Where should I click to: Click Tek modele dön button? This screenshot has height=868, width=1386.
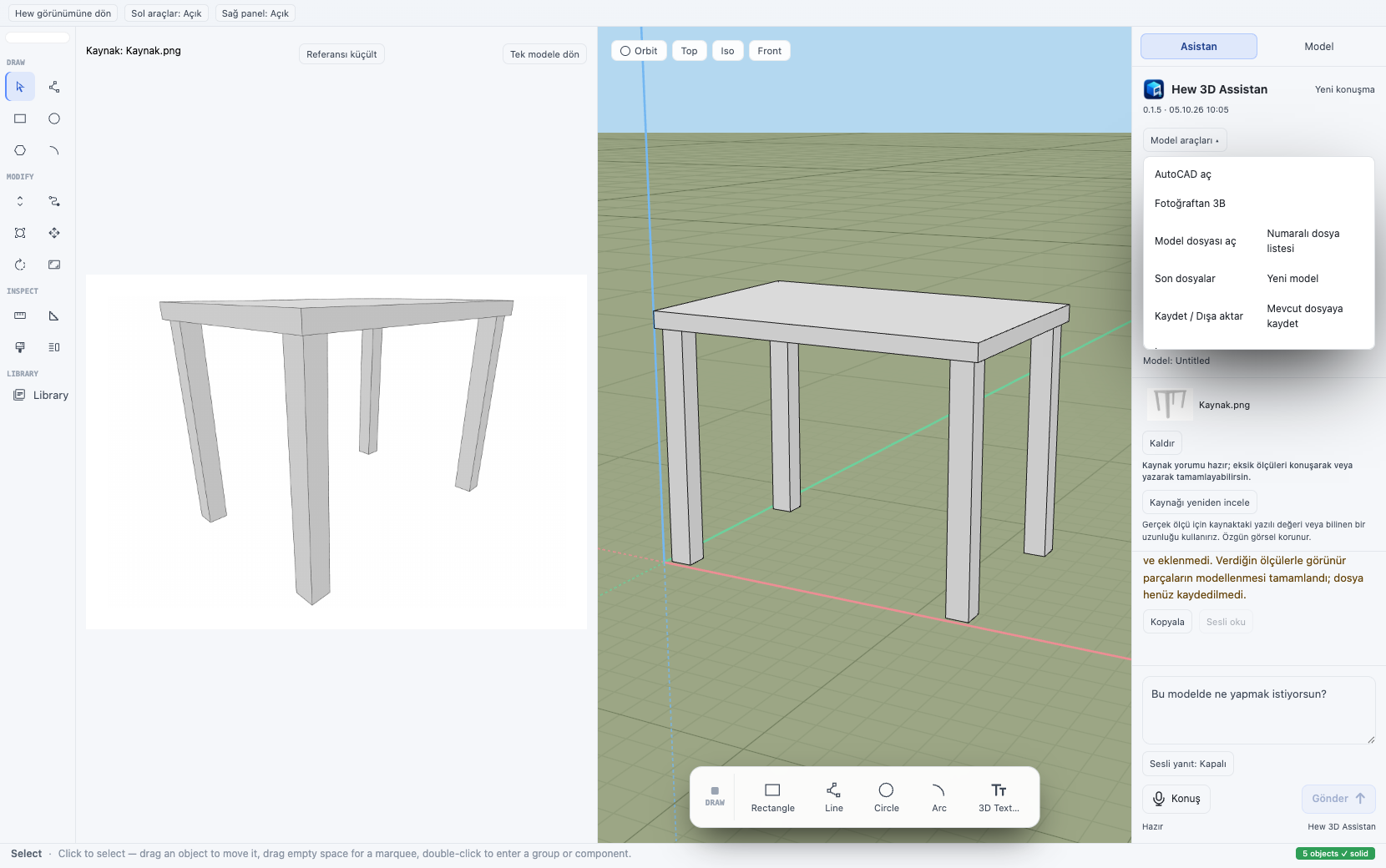544,54
